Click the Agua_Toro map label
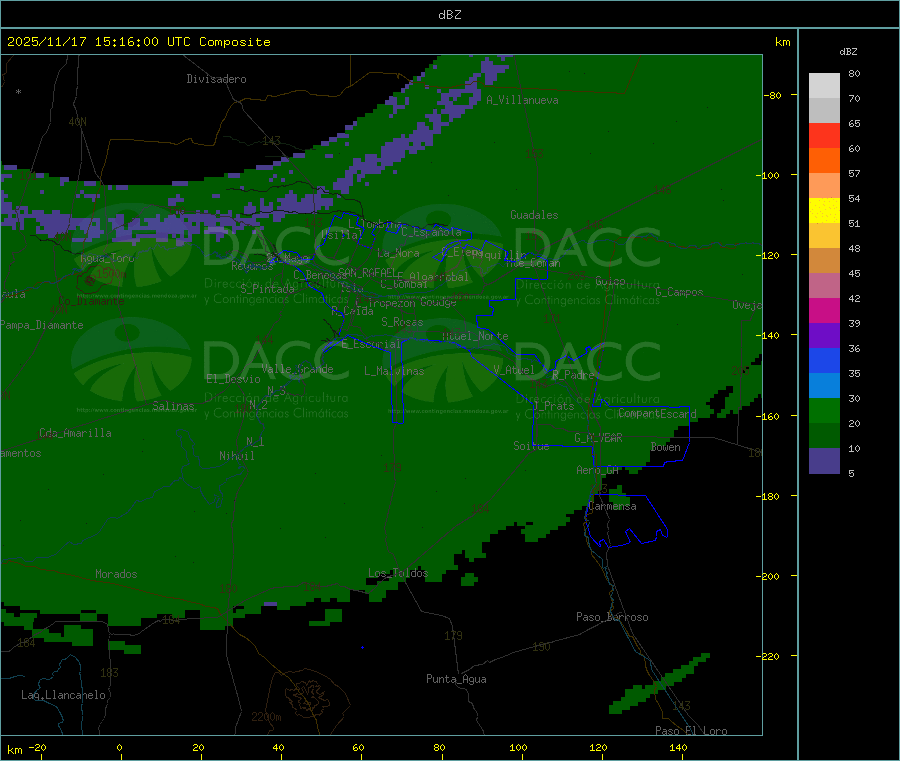 pos(107,258)
